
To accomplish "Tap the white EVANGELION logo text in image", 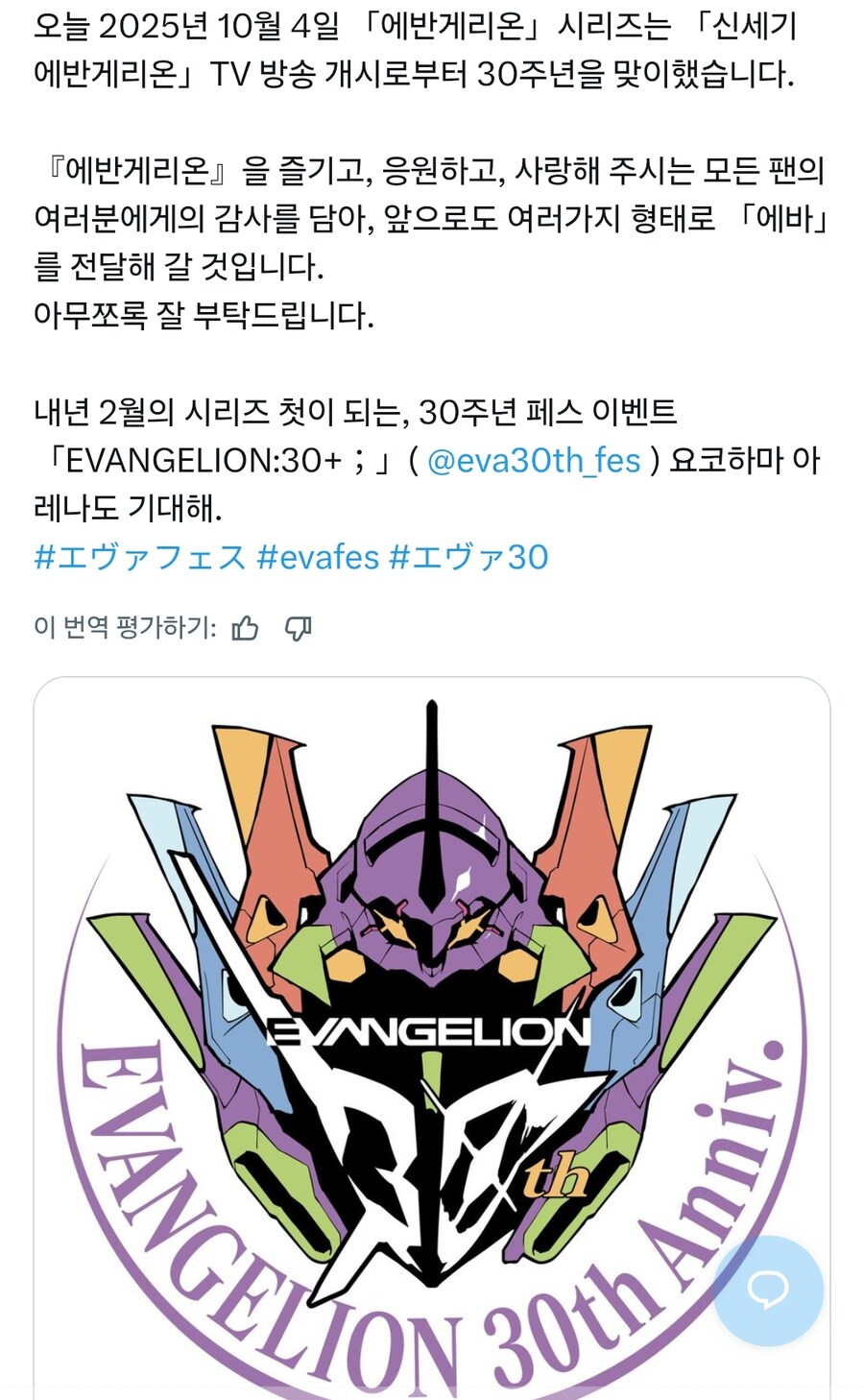I will click(428, 1030).
